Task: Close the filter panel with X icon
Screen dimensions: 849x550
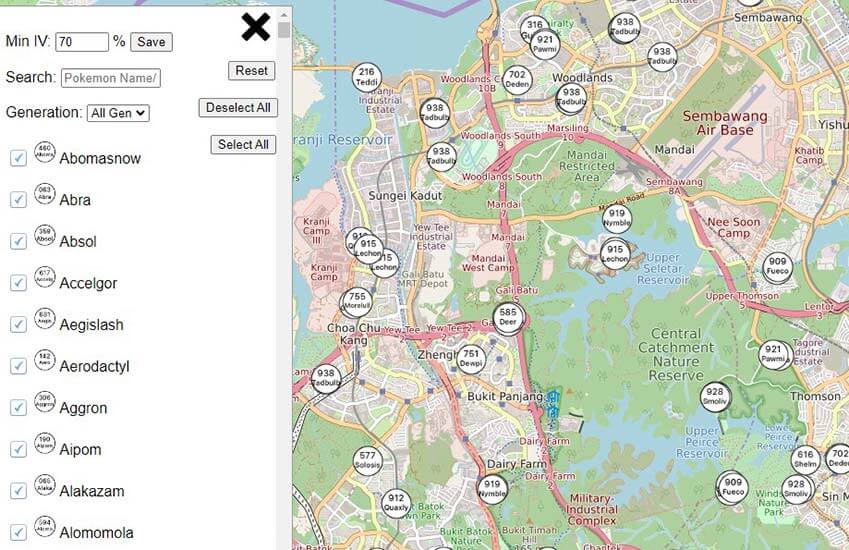Action: (x=255, y=27)
